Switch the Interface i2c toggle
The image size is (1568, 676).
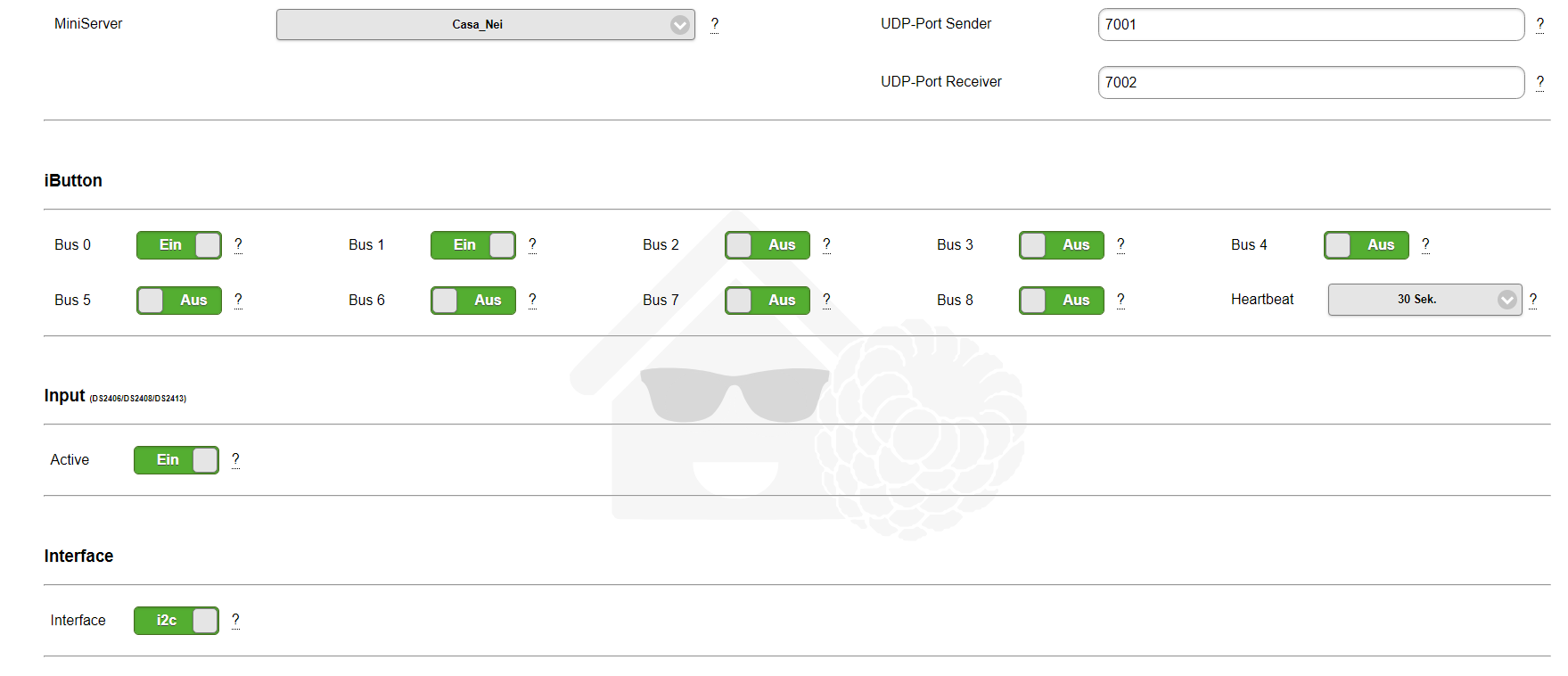[x=177, y=621]
